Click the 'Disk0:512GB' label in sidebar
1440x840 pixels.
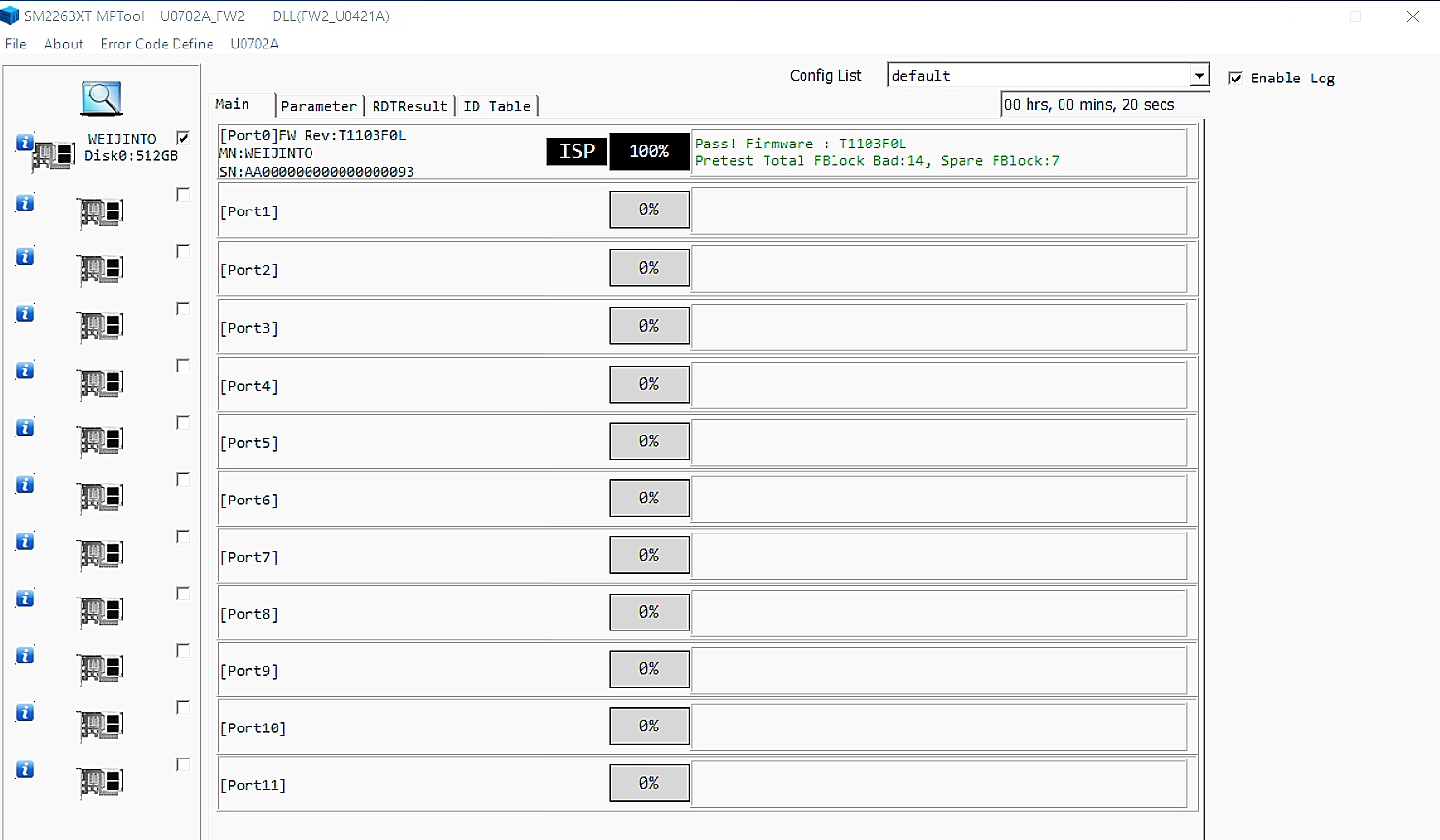[131, 156]
